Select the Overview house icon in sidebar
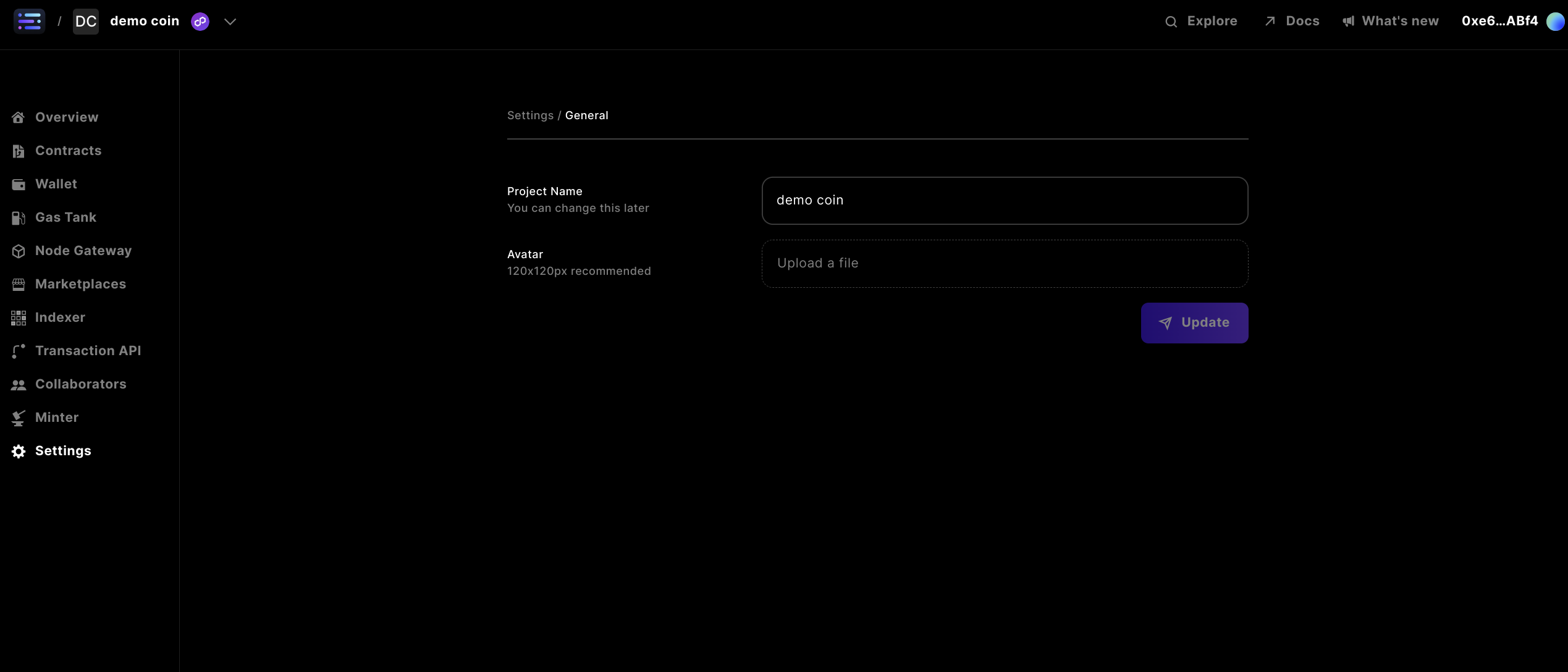Image resolution: width=1568 pixels, height=672 pixels. point(18,117)
